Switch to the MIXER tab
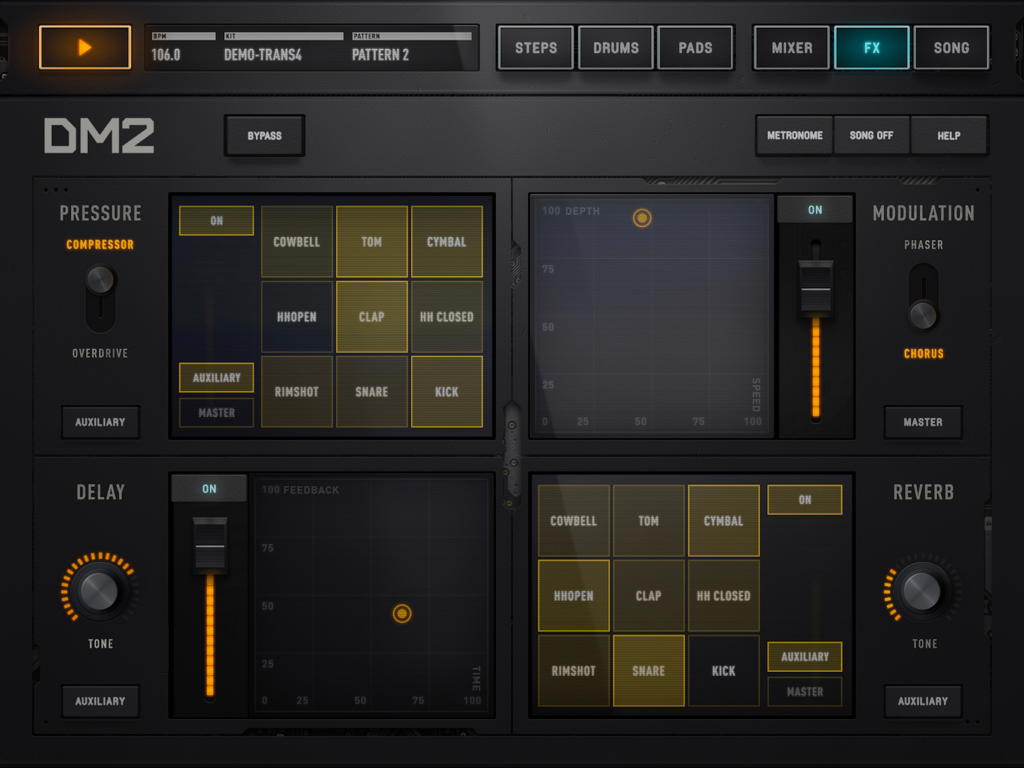Viewport: 1024px width, 768px height. (x=791, y=46)
